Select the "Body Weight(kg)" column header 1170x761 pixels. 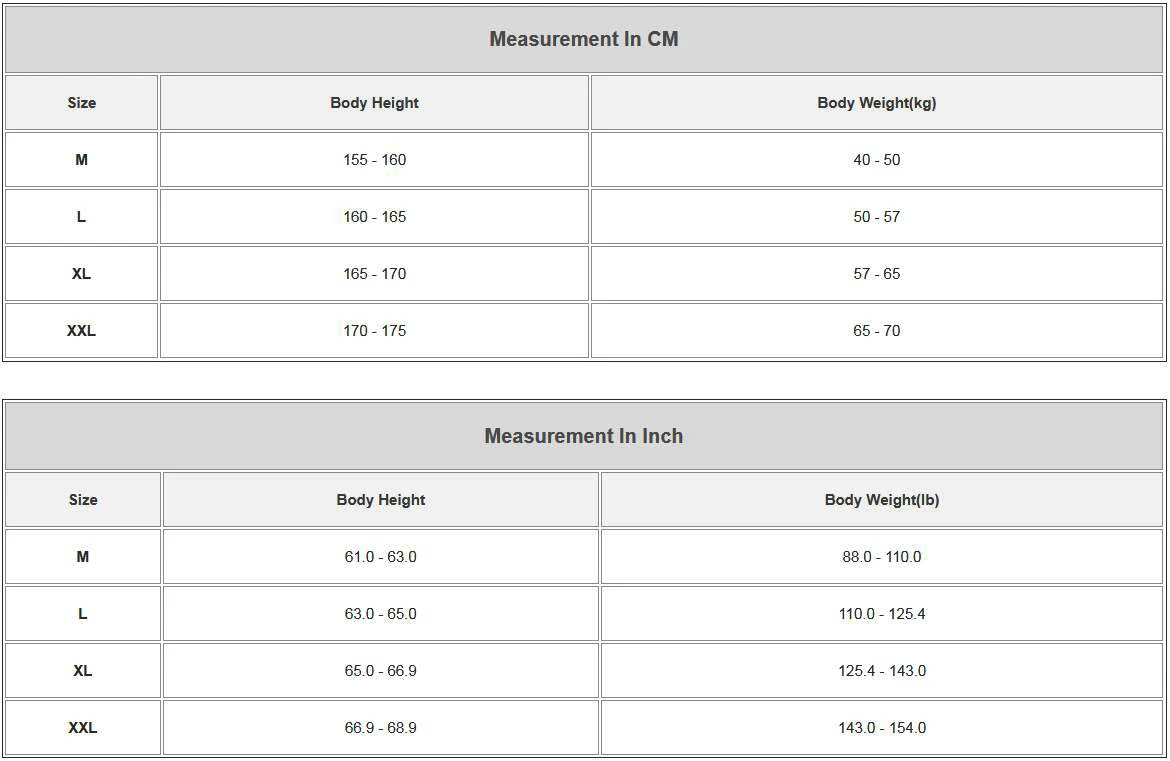point(877,103)
